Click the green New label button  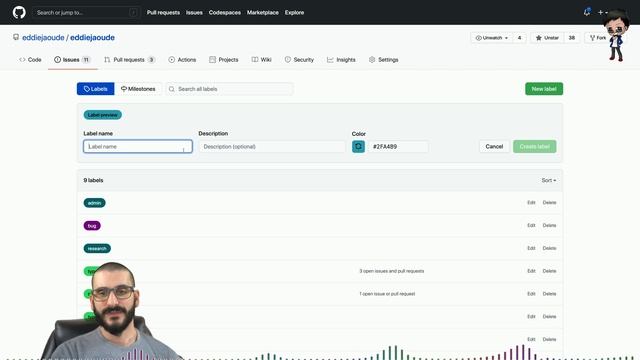click(544, 89)
